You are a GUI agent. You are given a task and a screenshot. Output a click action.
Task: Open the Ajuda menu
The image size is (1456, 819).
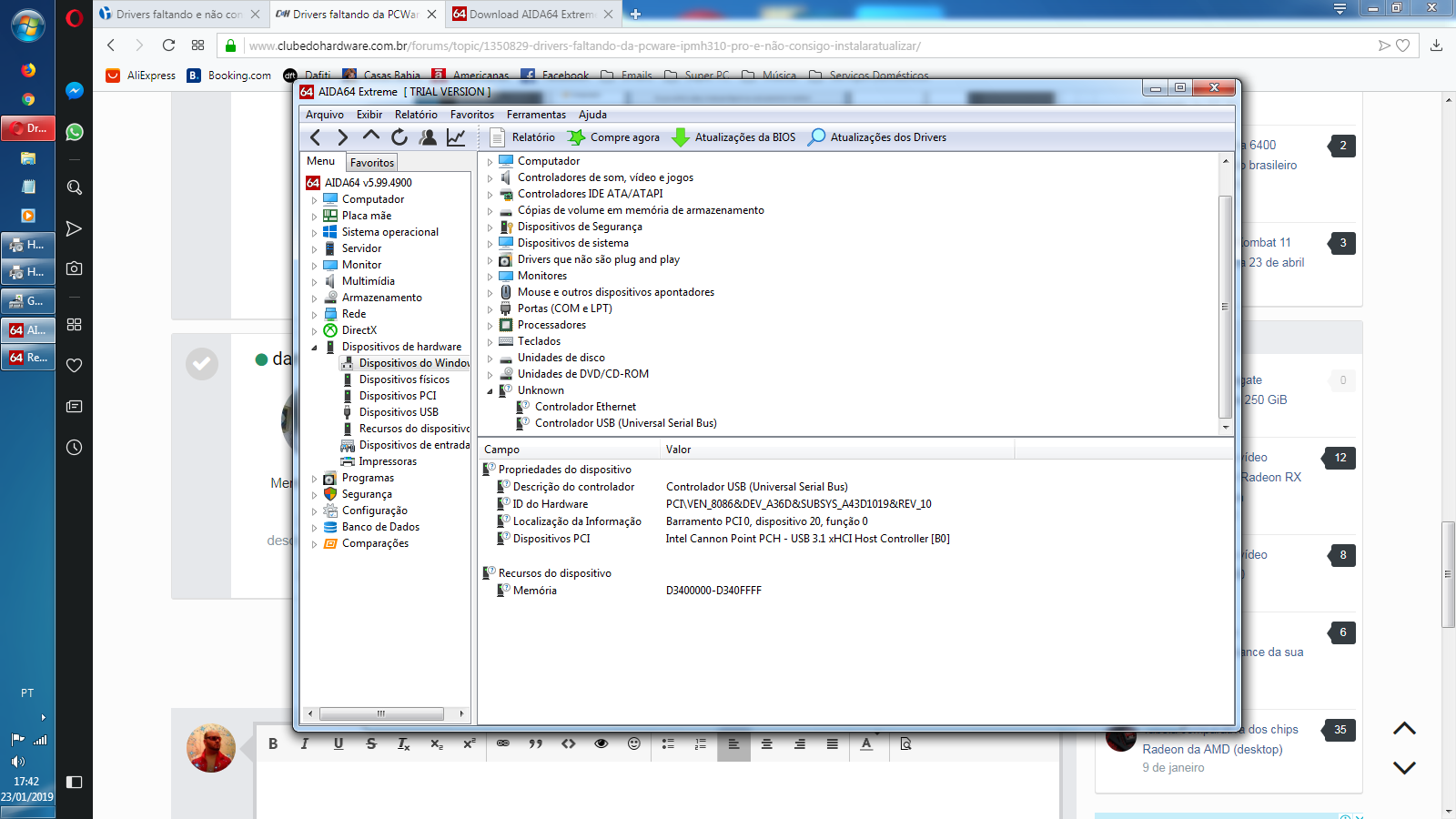pos(592,115)
